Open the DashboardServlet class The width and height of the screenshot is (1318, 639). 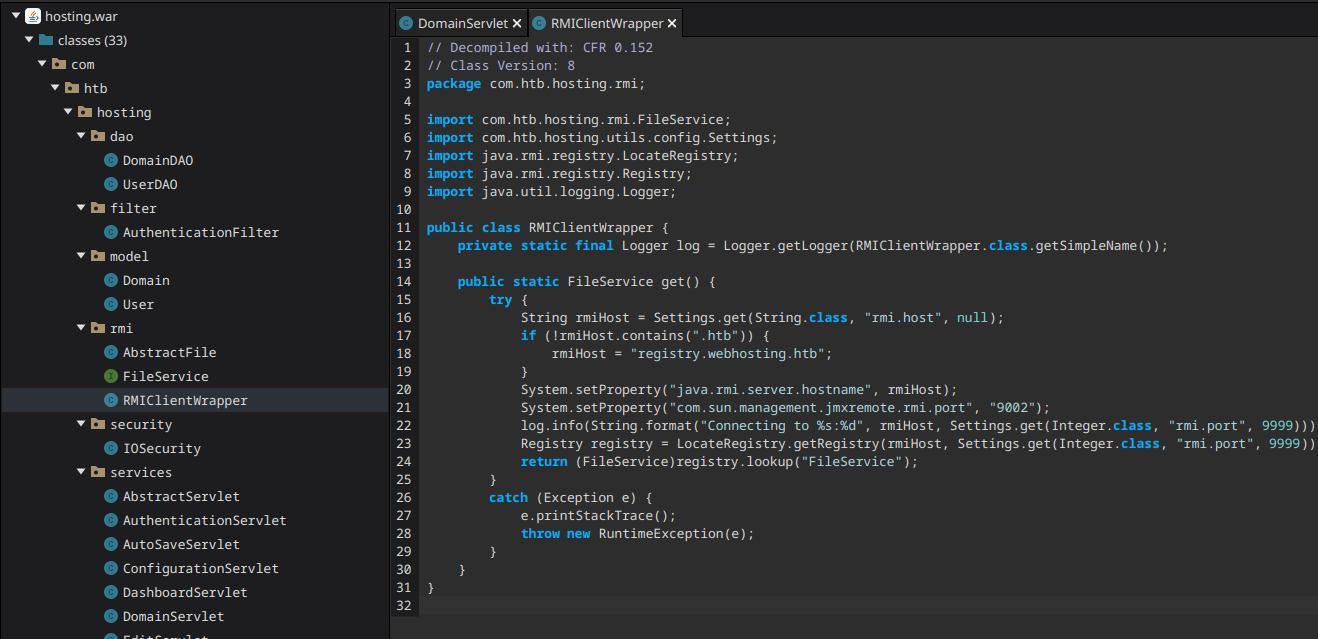185,592
